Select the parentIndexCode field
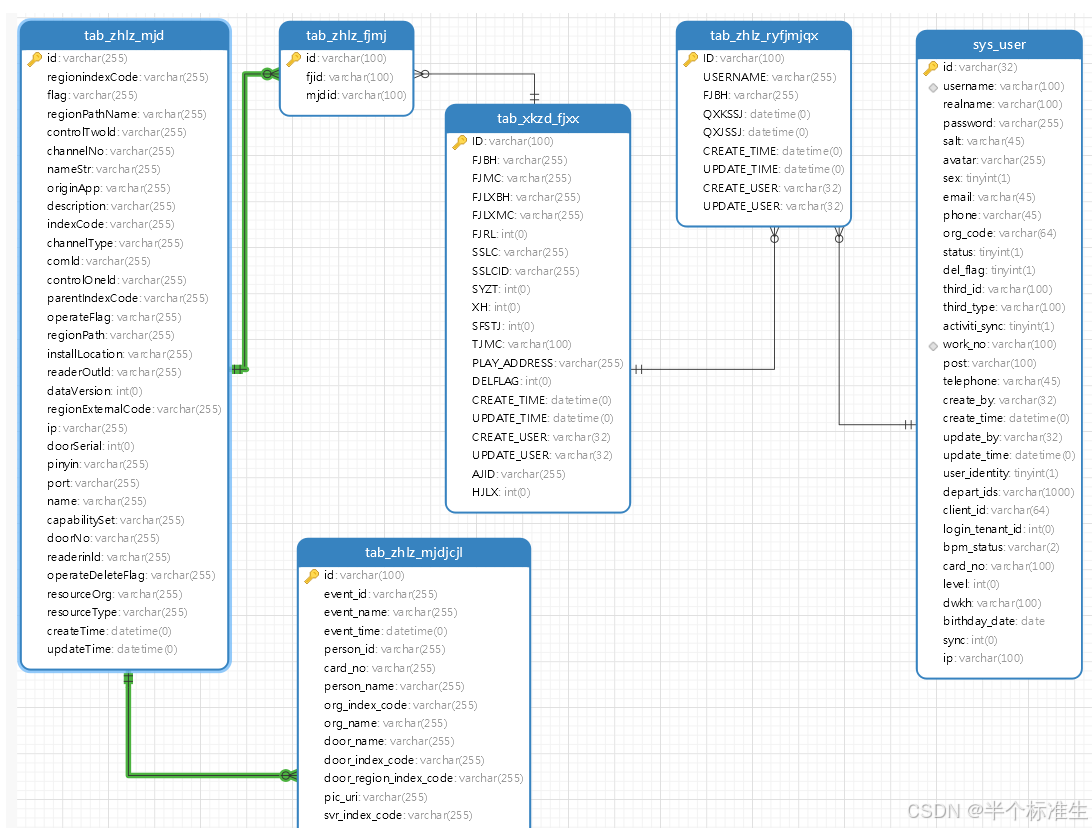 127,298
